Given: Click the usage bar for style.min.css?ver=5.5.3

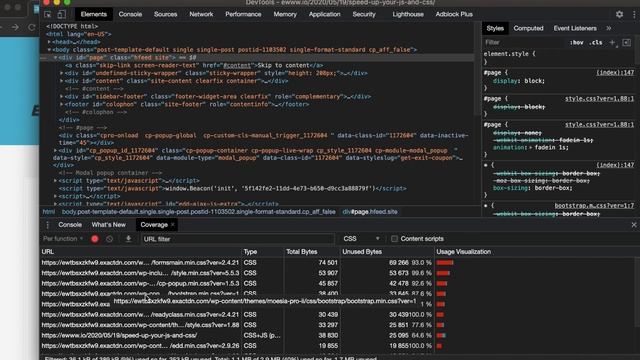Looking at the screenshot, I should [443, 273].
